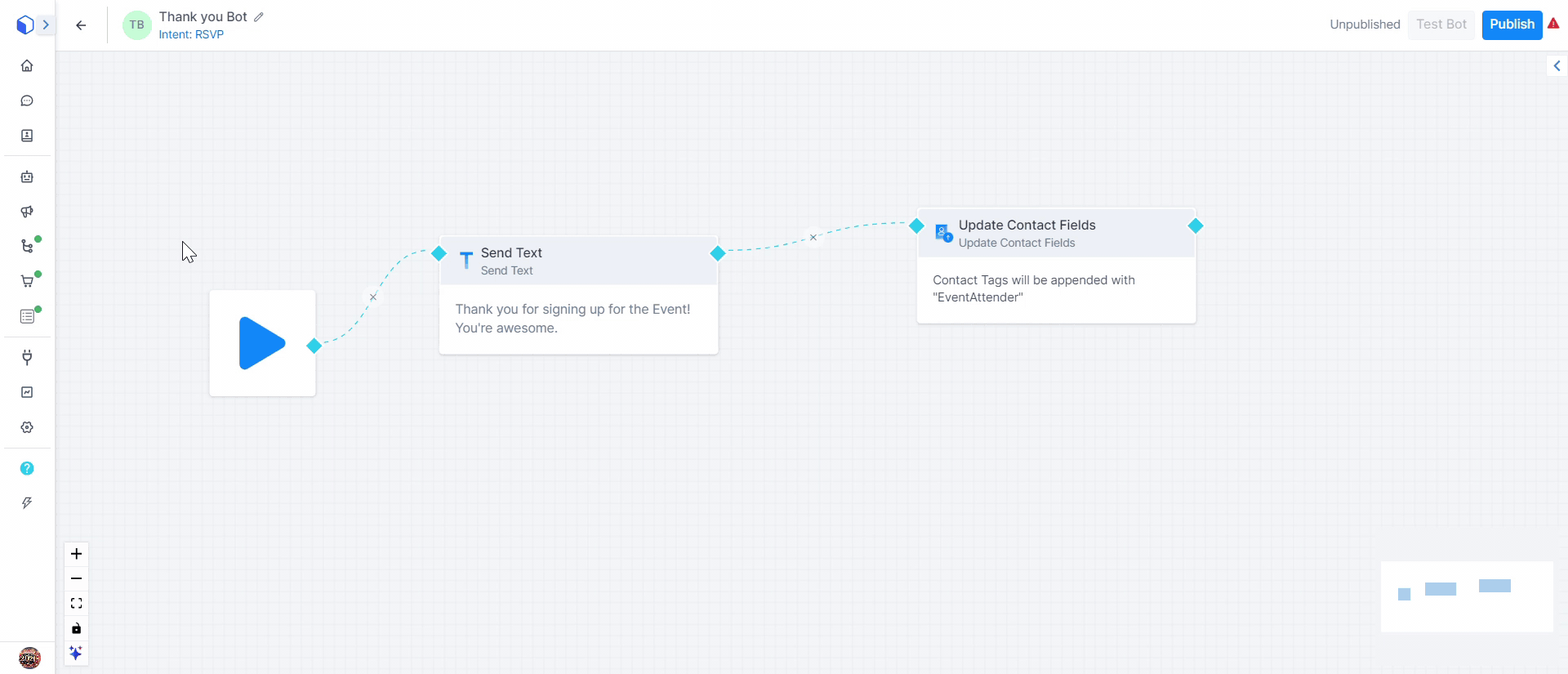Open the Integrations plug icon
Screen dimensions: 1568x674
tap(27, 357)
